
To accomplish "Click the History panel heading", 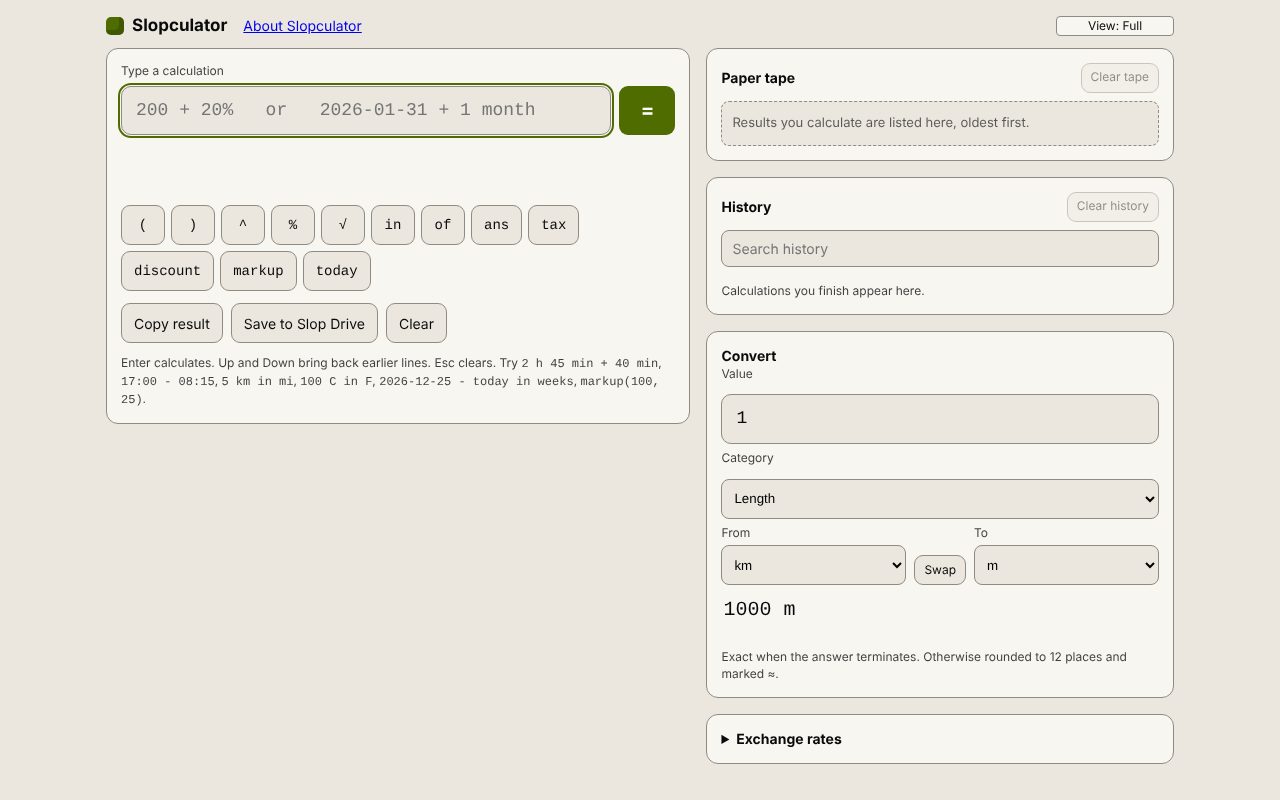I will [x=746, y=207].
